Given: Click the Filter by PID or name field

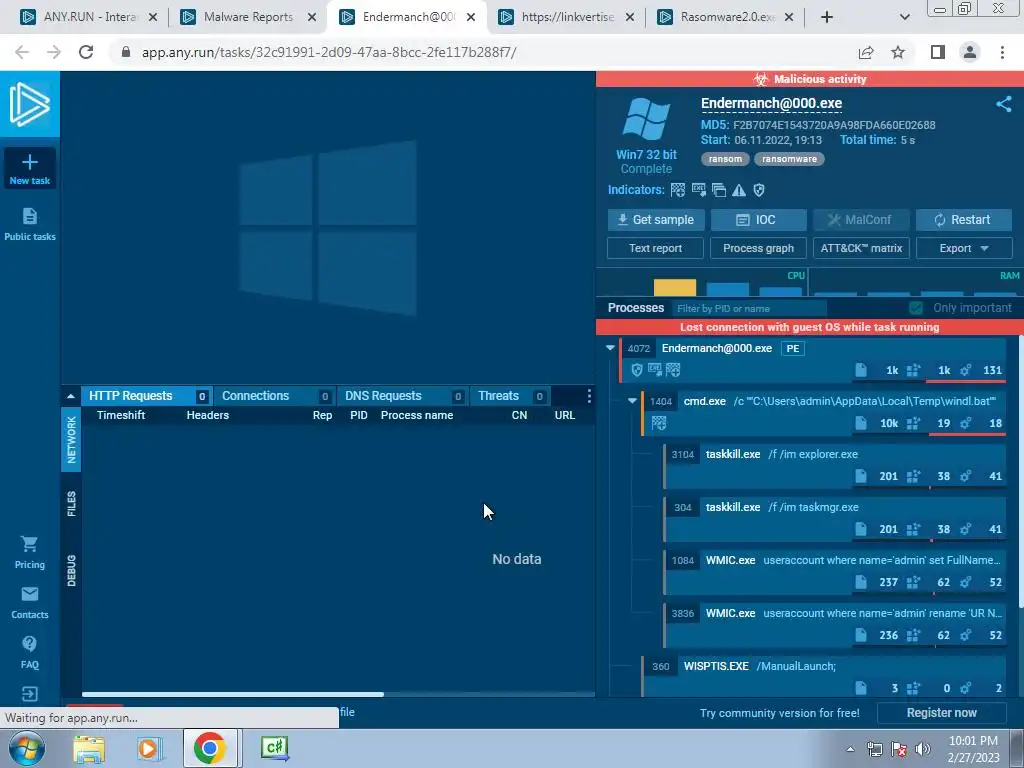Looking at the screenshot, I should click(x=750, y=308).
